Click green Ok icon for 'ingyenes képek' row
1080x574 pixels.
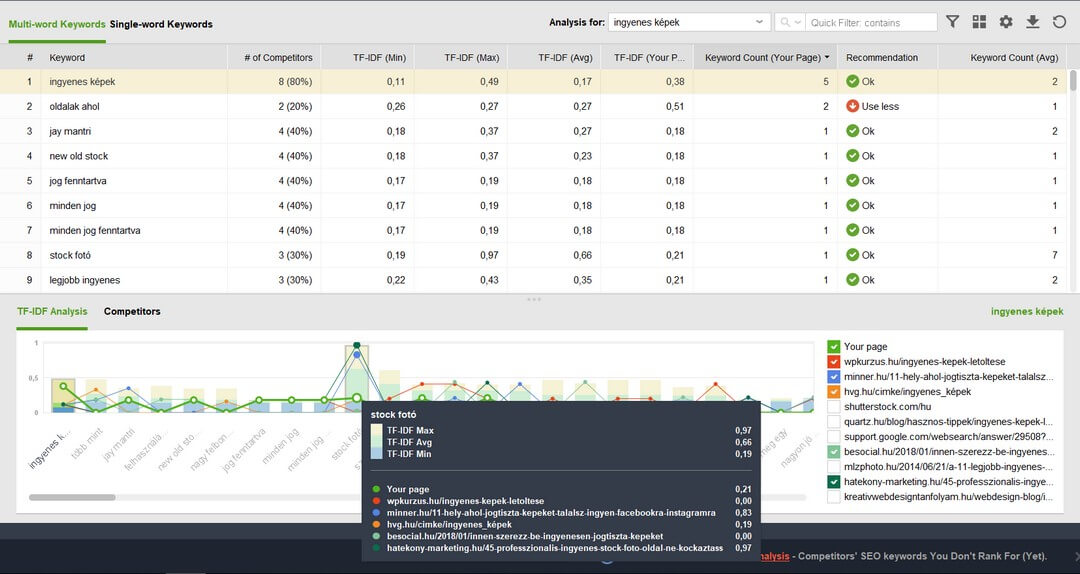pyautogui.click(x=852, y=81)
